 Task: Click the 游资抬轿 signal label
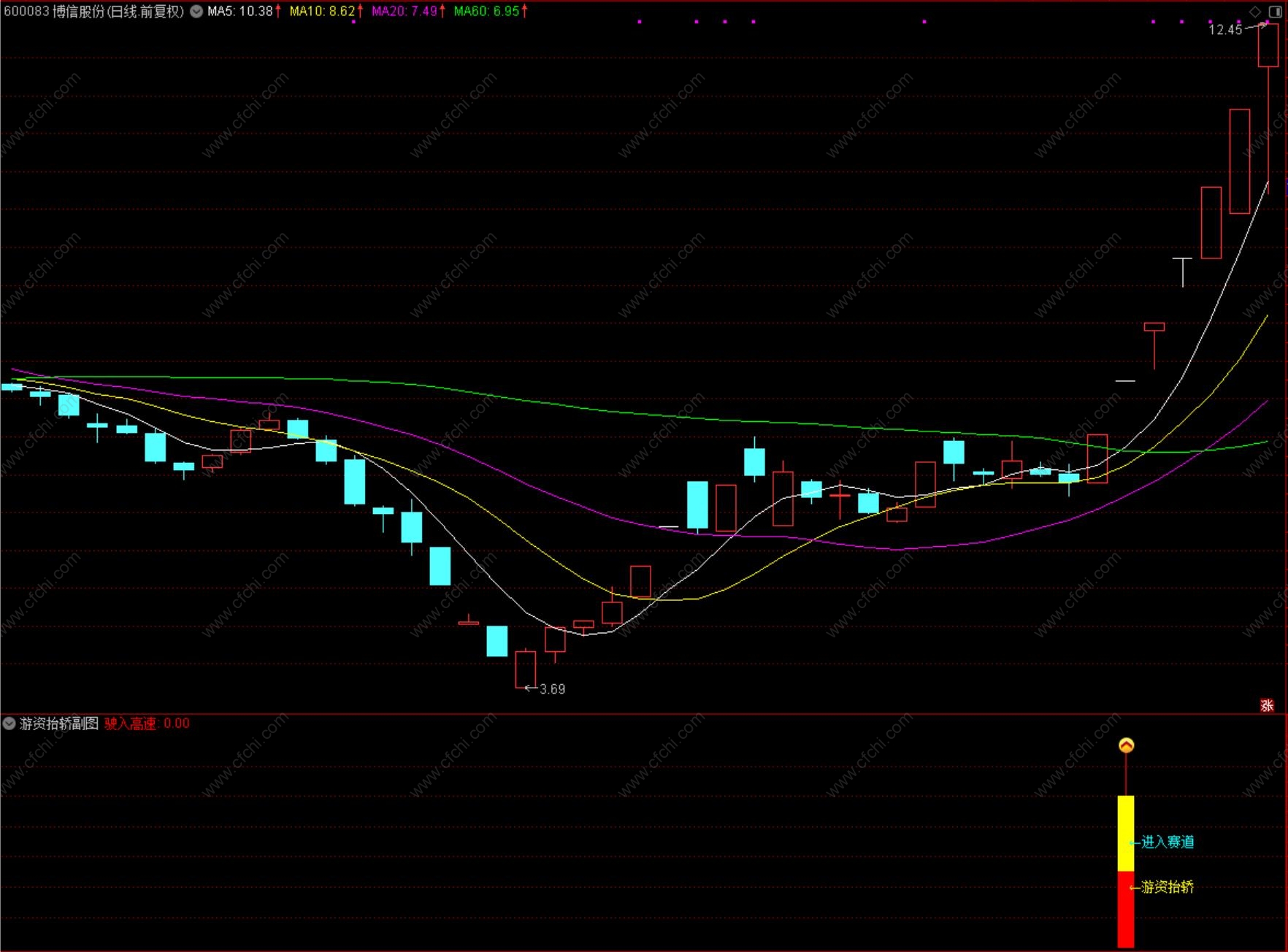pos(1168,887)
